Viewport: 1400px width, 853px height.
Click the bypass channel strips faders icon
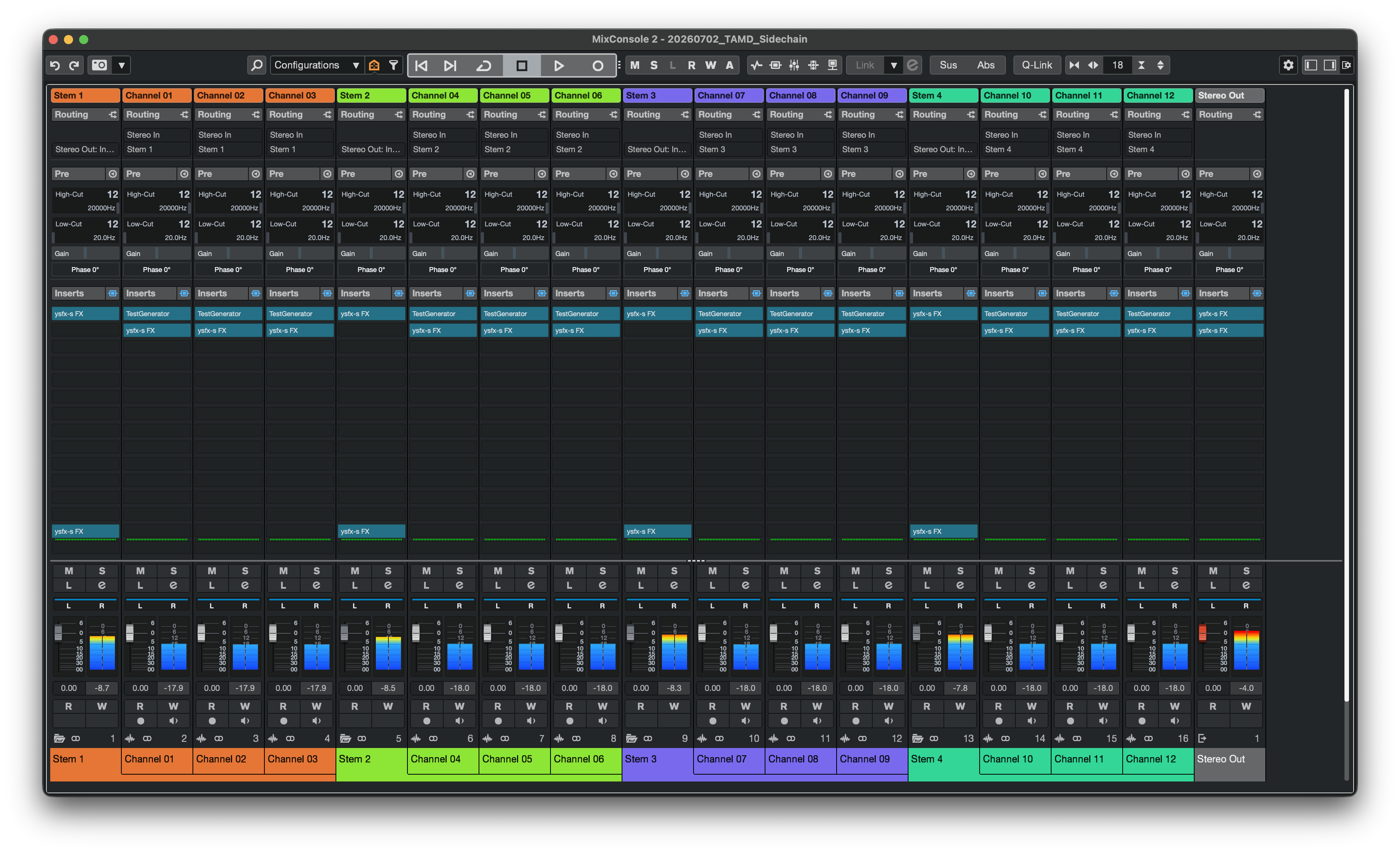pyautogui.click(x=794, y=65)
